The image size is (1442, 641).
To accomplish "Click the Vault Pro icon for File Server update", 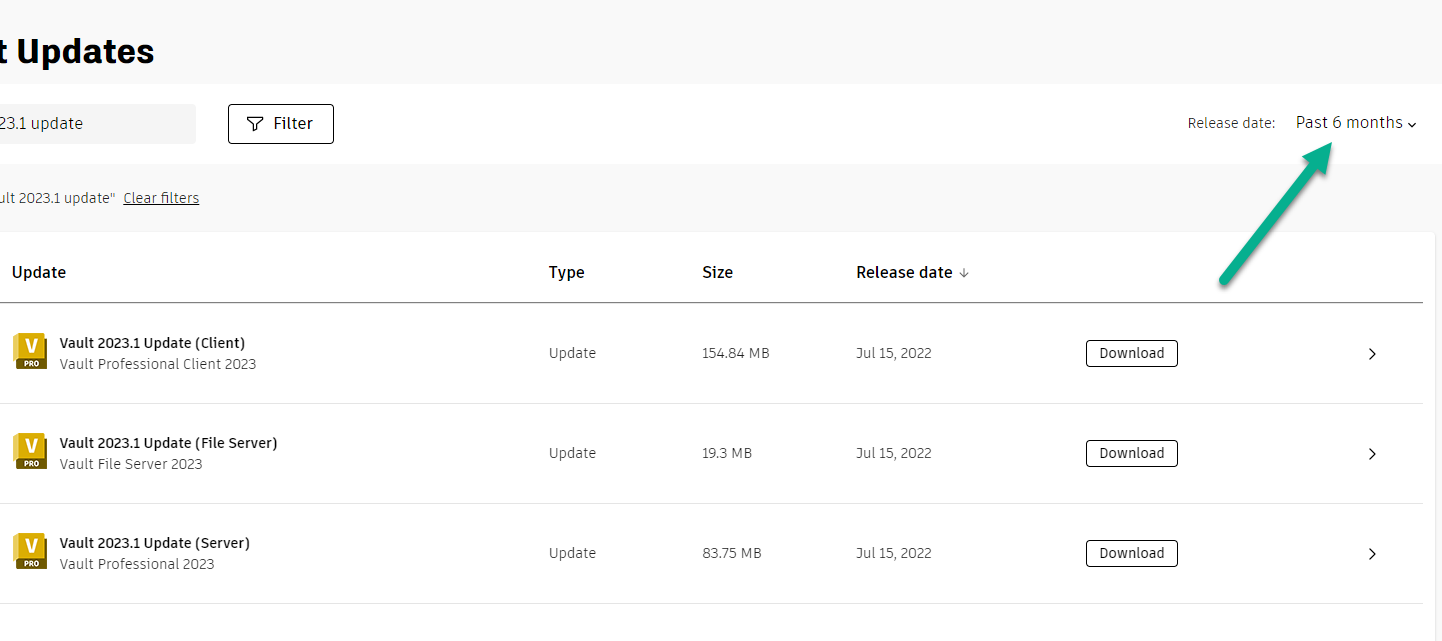I will [x=30, y=452].
